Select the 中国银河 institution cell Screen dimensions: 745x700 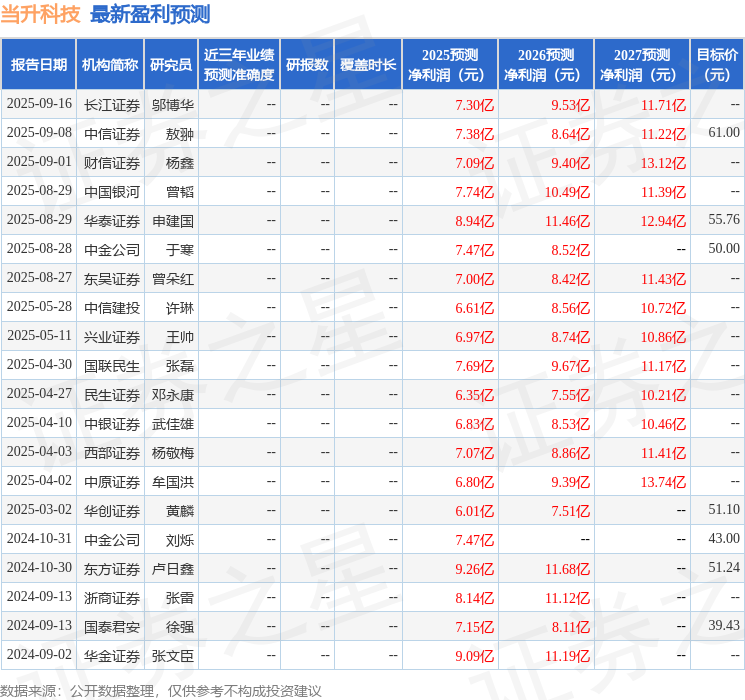[112, 192]
